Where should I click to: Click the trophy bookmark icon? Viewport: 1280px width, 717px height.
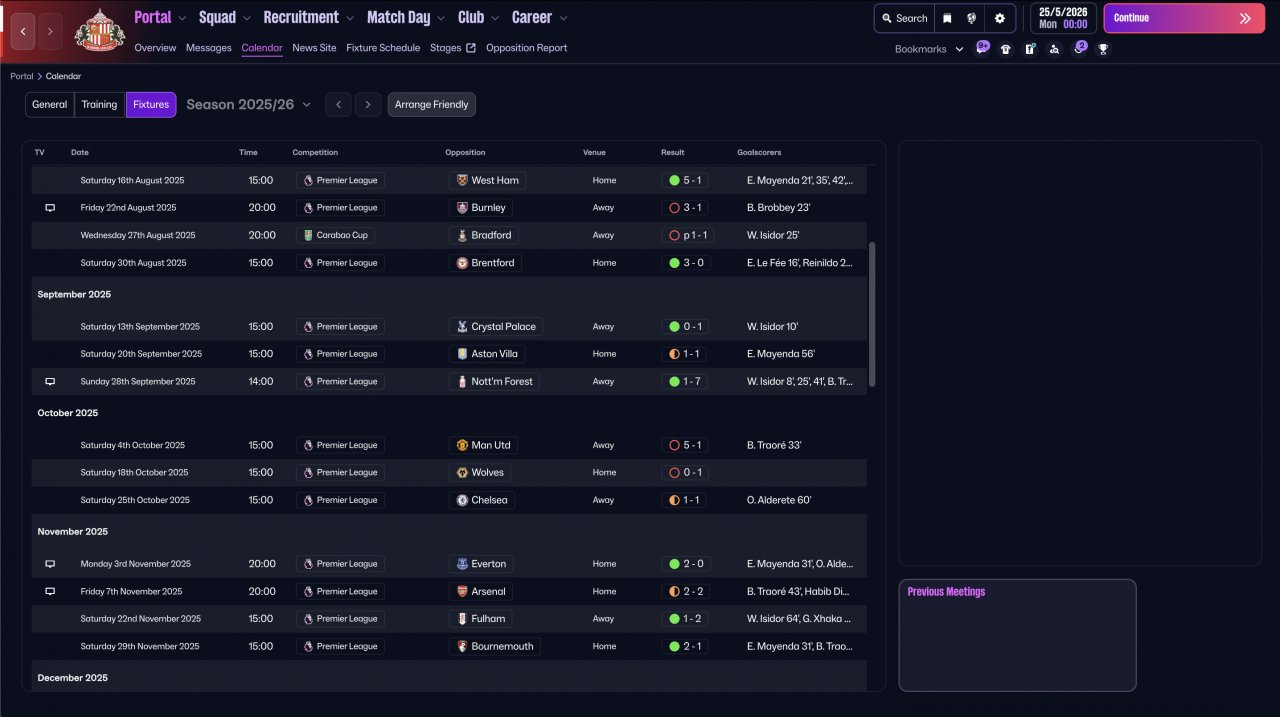click(x=1103, y=49)
